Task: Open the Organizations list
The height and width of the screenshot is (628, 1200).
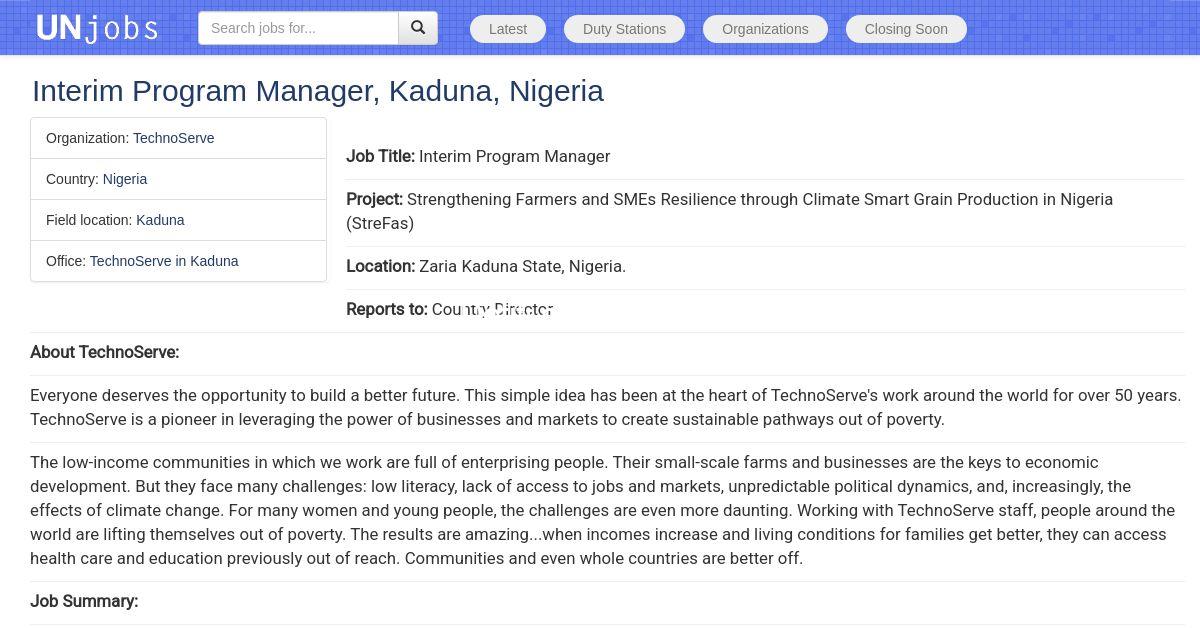Action: coord(765,29)
